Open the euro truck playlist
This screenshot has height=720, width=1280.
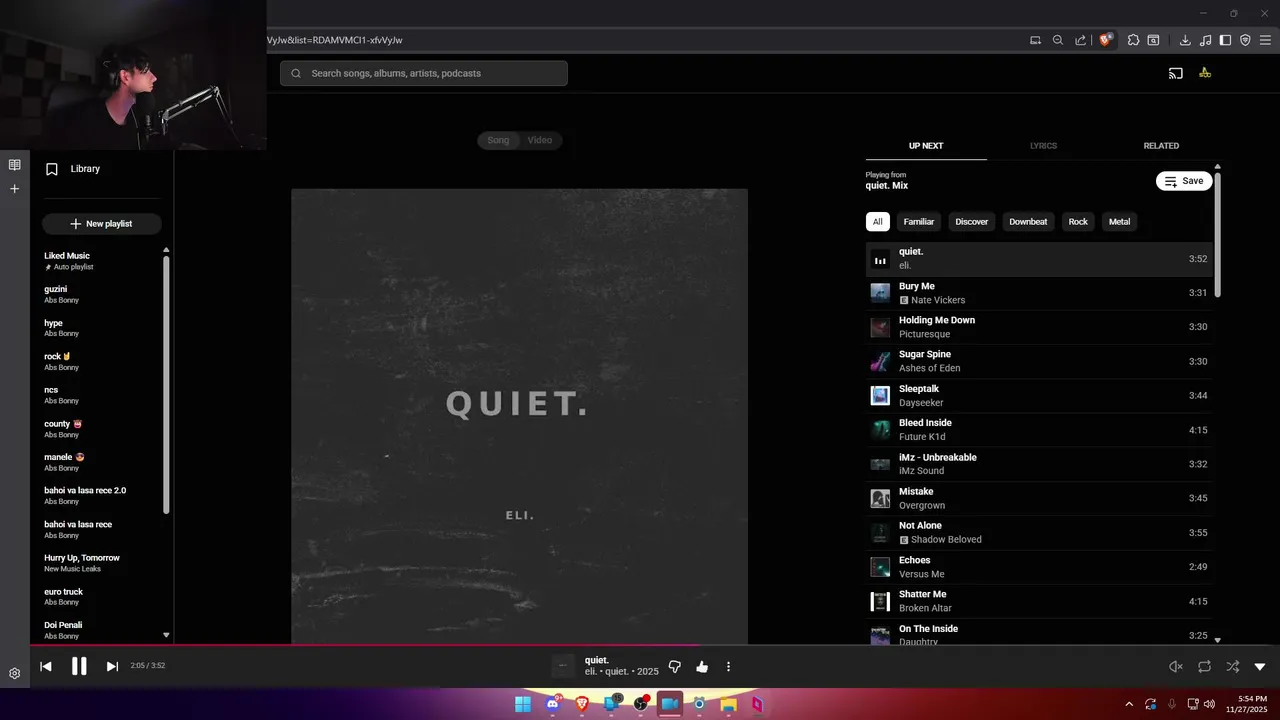(100, 597)
